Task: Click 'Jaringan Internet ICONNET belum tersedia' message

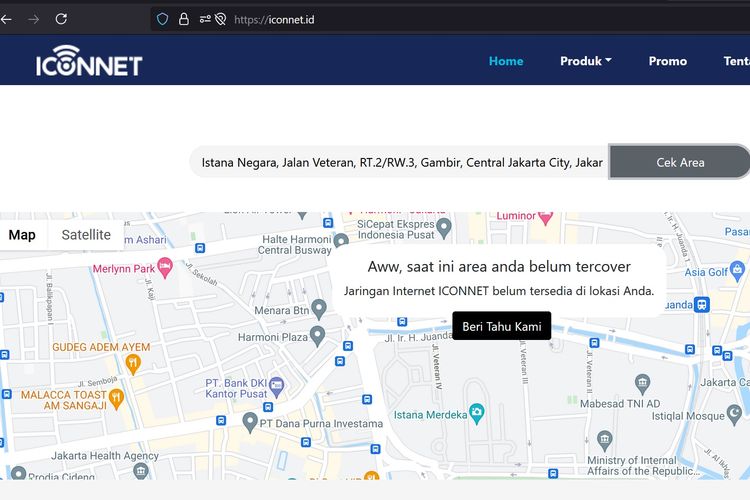Action: point(499,291)
